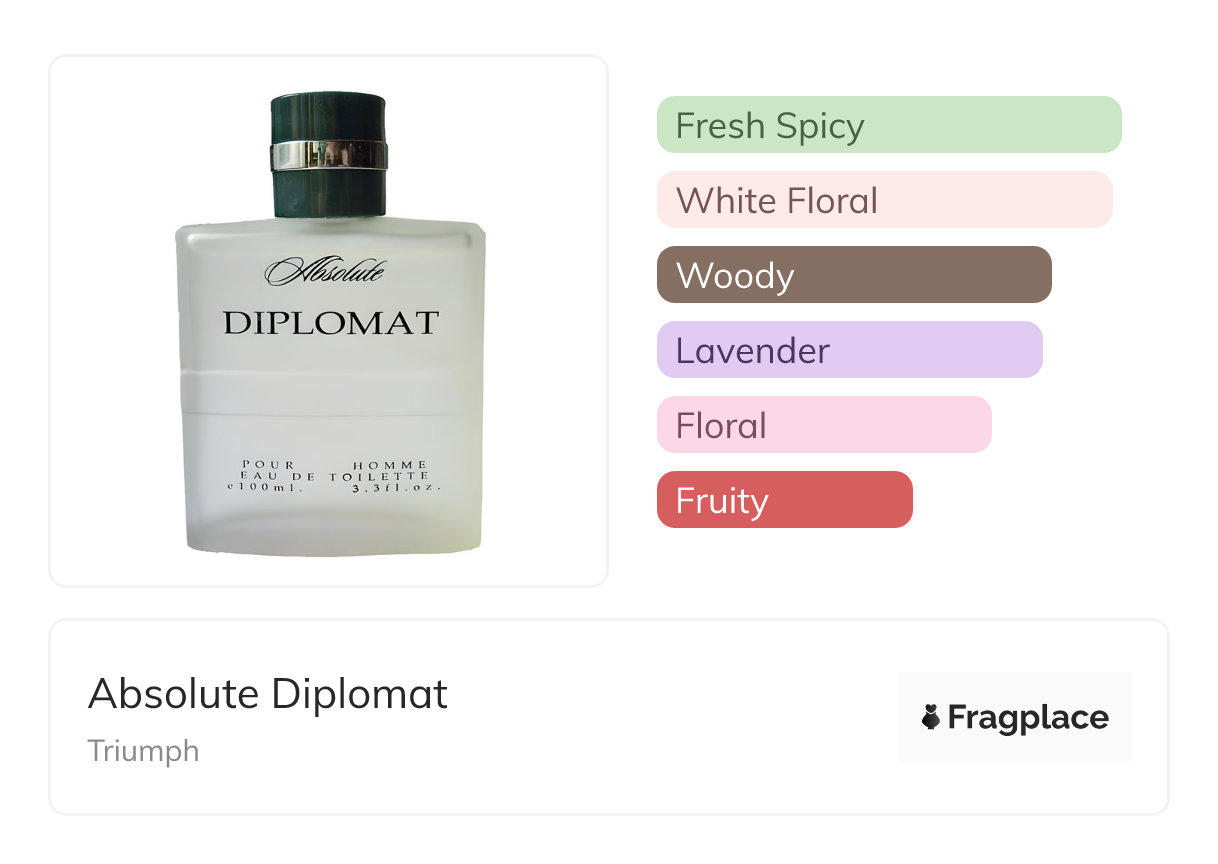The height and width of the screenshot is (864, 1218).
Task: Click the Absolute Diplomat bottle image
Action: [330, 323]
